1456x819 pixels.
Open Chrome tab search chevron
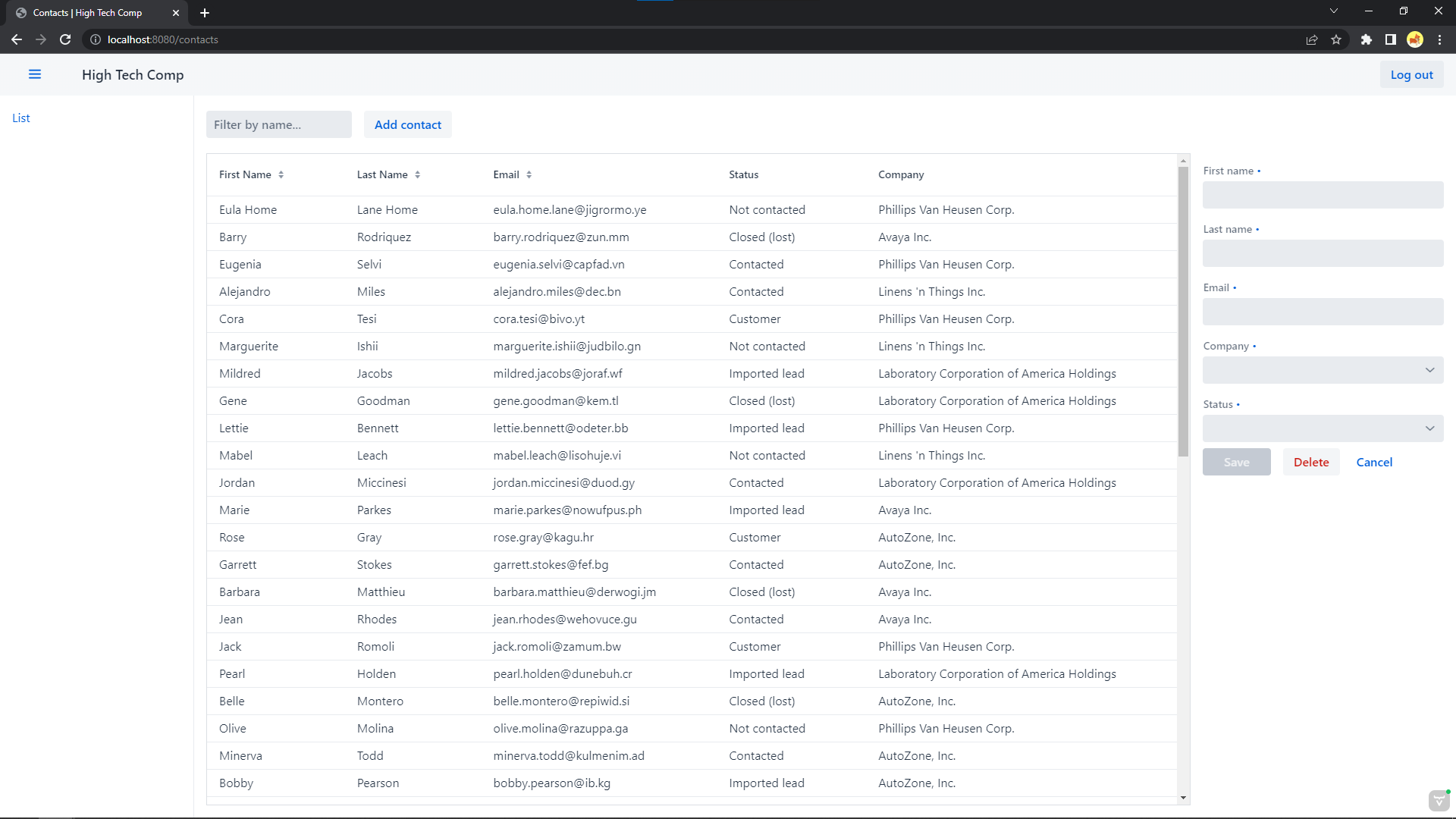pyautogui.click(x=1334, y=11)
